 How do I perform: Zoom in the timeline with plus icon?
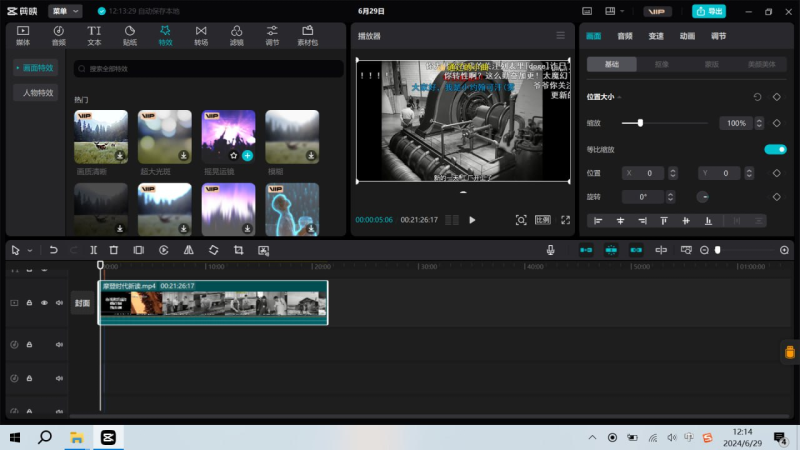tap(784, 250)
